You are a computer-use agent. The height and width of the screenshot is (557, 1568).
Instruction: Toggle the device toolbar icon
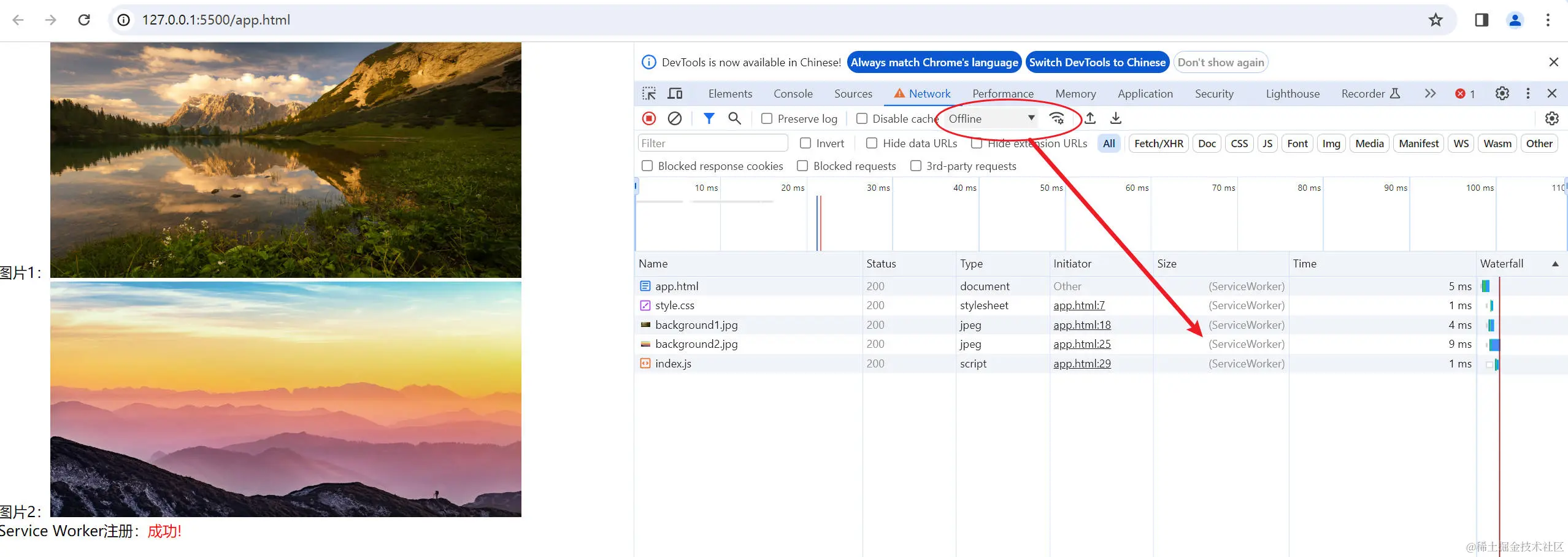pyautogui.click(x=675, y=93)
